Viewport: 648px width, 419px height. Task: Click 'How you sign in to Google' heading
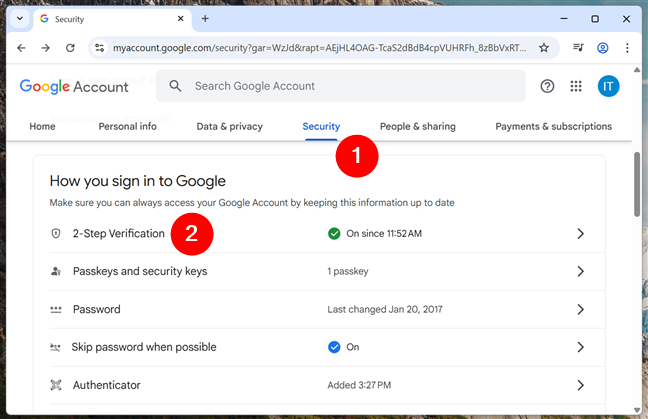(138, 181)
